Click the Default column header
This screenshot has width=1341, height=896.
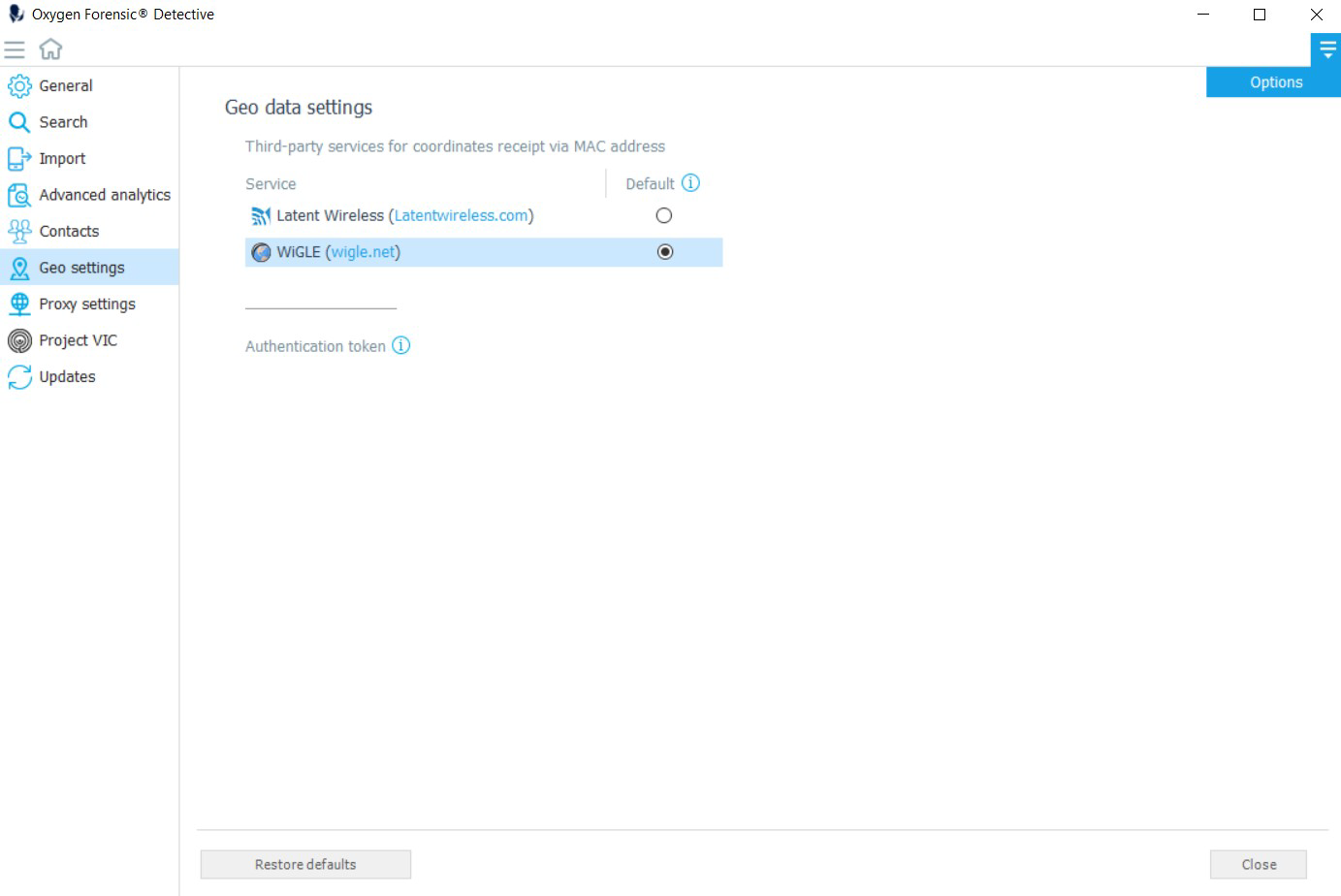tap(650, 184)
